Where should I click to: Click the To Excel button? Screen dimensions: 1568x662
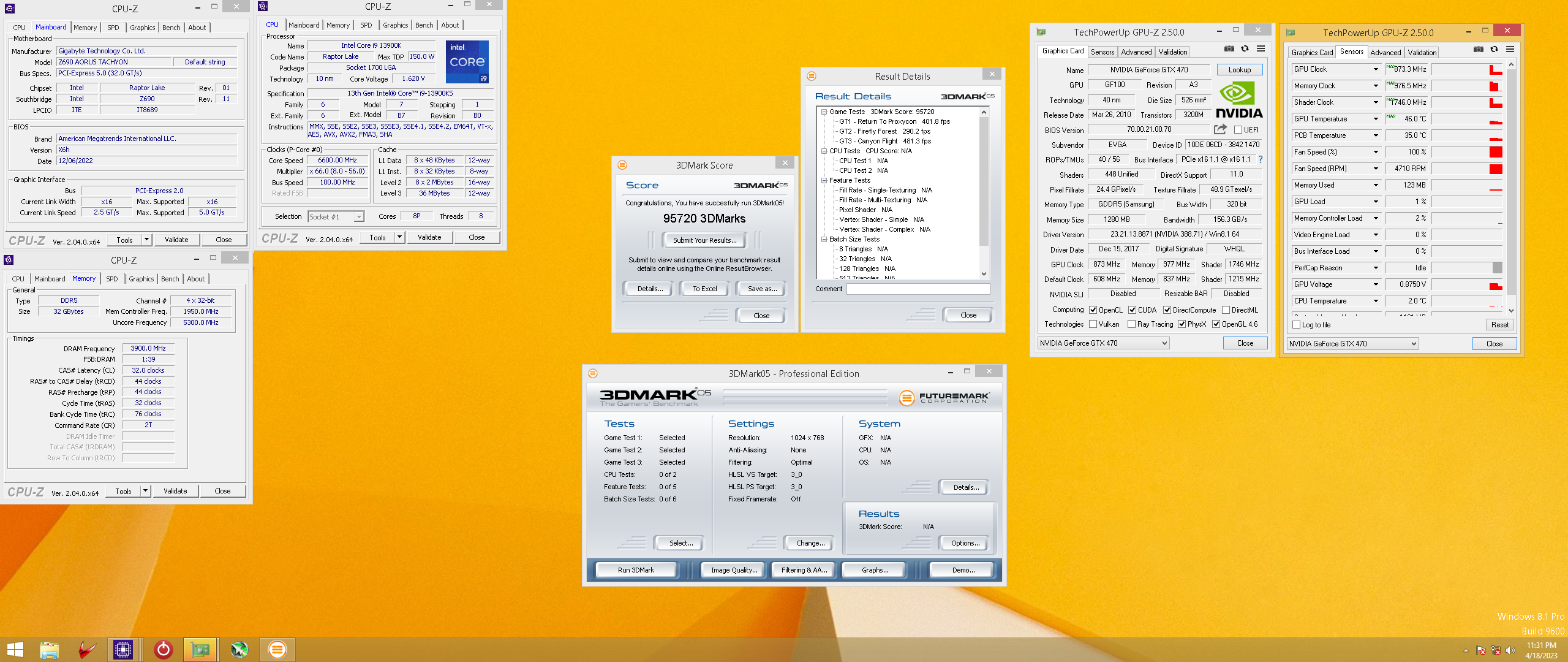pyautogui.click(x=704, y=289)
